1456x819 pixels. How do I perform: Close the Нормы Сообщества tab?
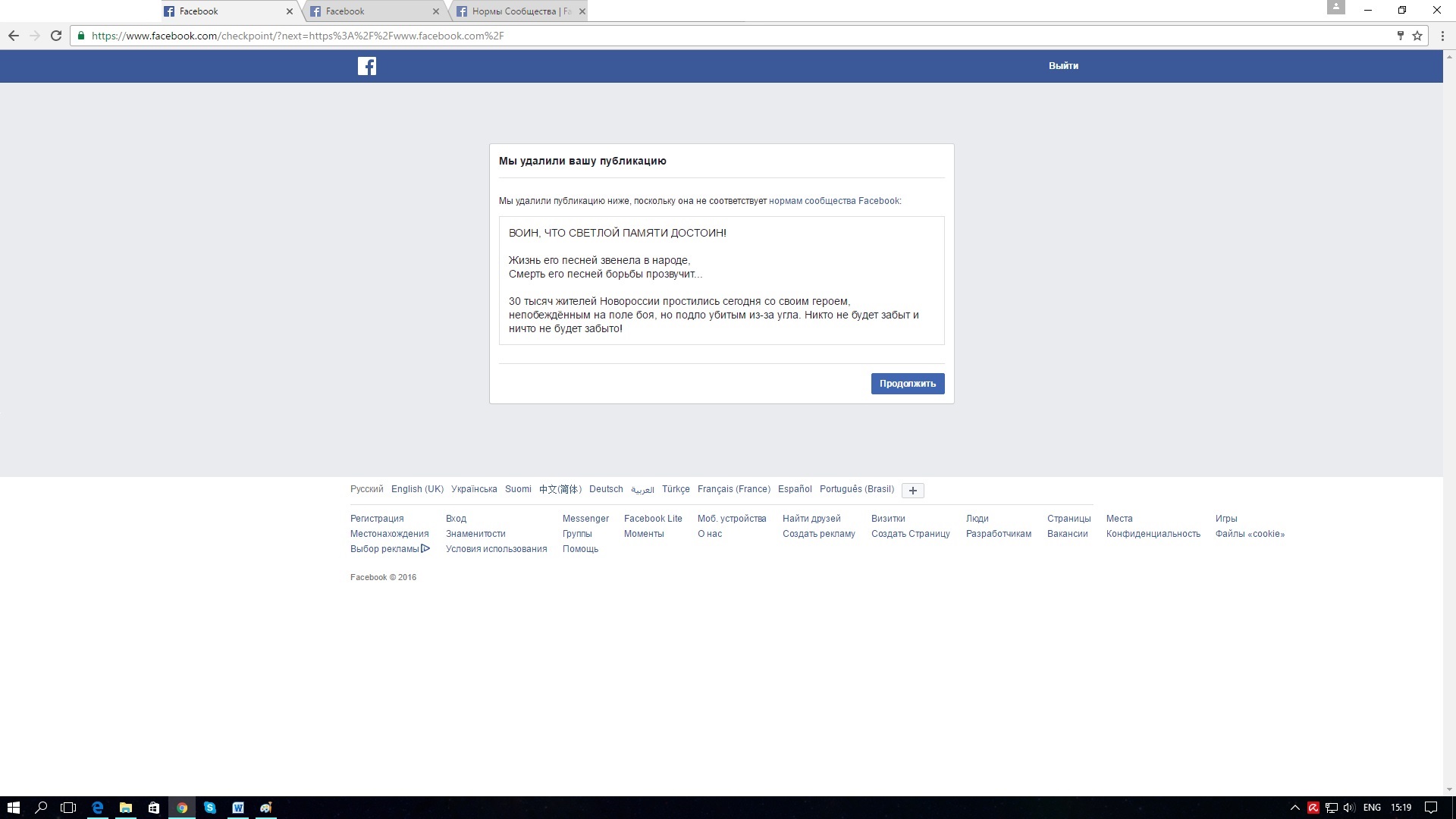[x=582, y=11]
